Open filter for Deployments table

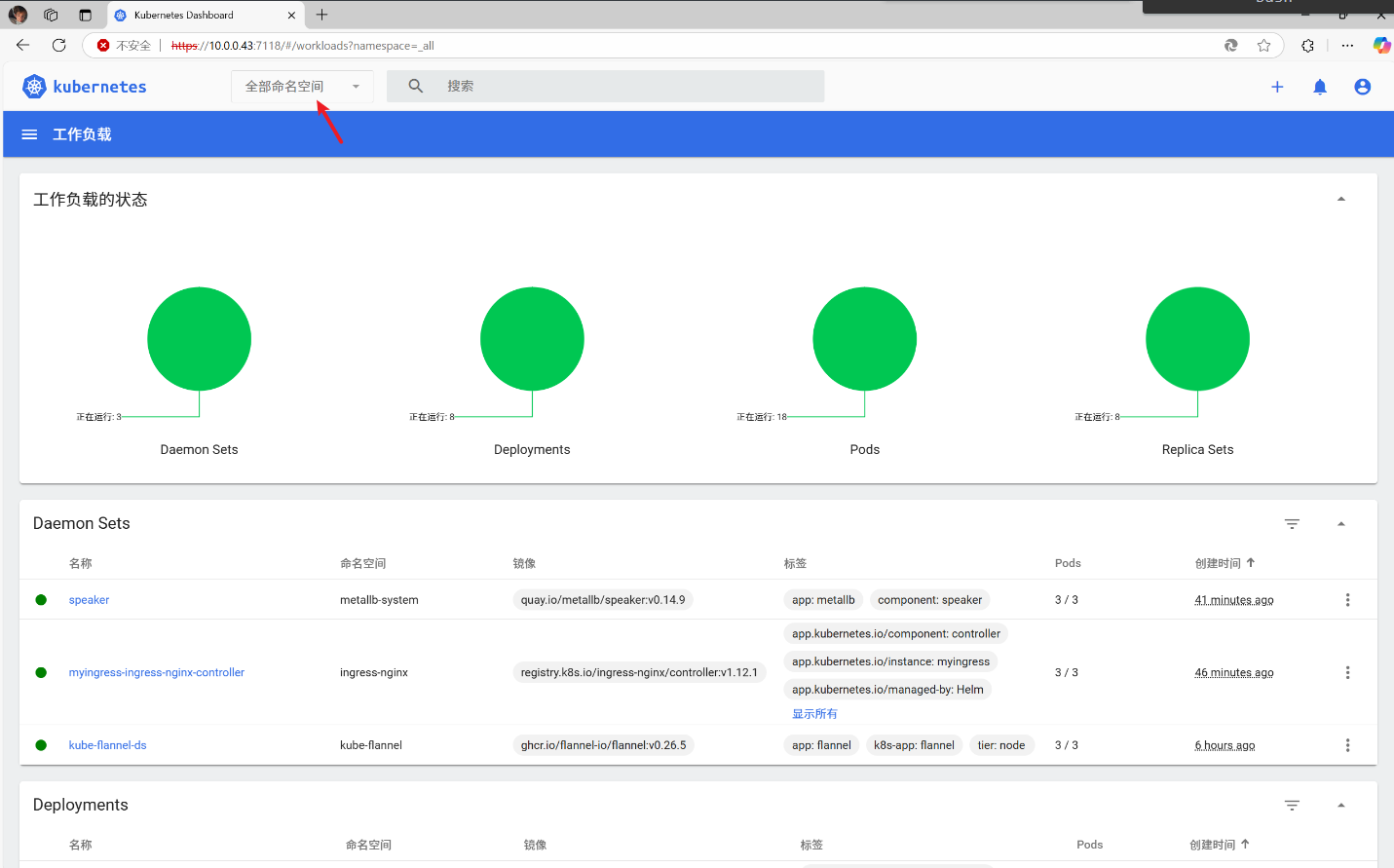tap(1292, 806)
